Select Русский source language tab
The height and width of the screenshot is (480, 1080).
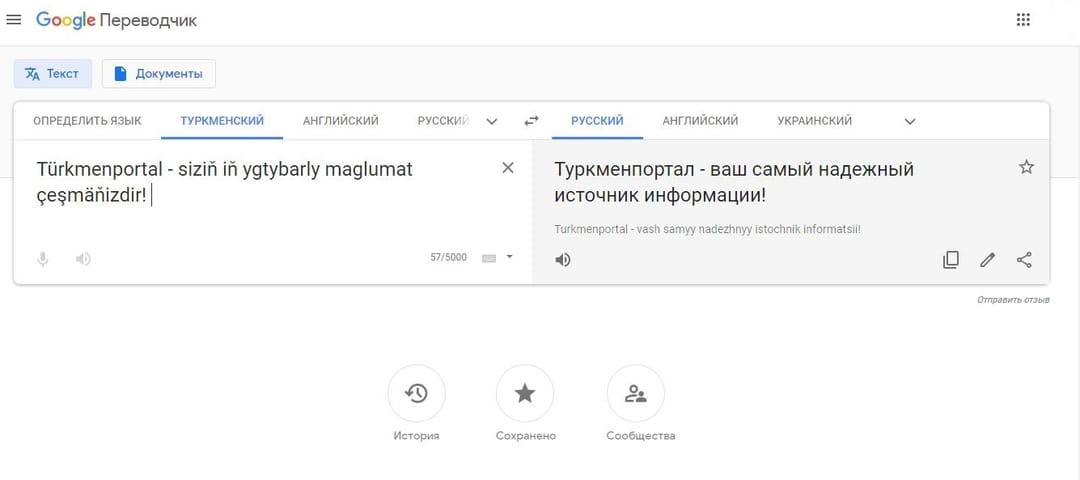click(x=443, y=121)
